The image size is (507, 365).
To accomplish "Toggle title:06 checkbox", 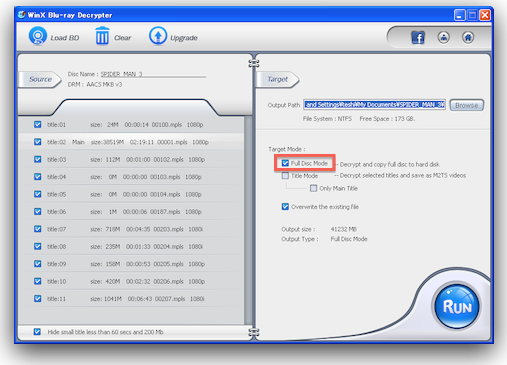I will (38, 211).
